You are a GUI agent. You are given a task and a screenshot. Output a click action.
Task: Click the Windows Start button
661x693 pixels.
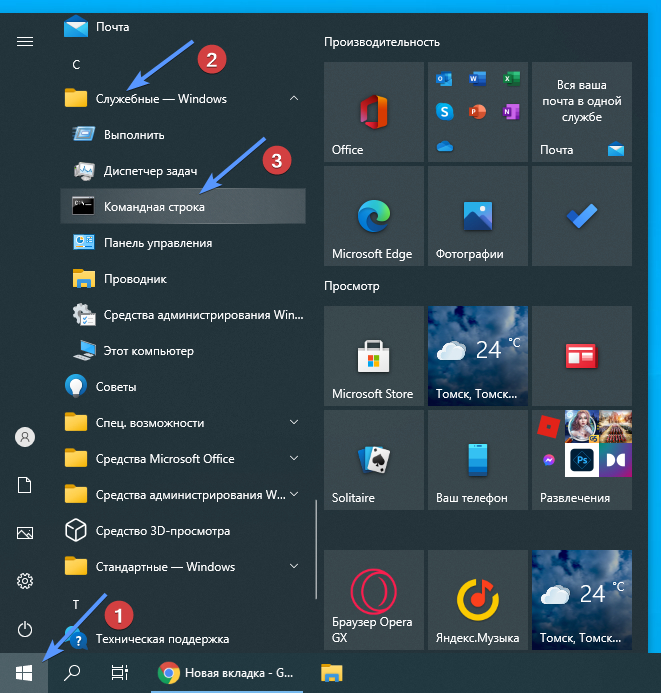point(24,673)
